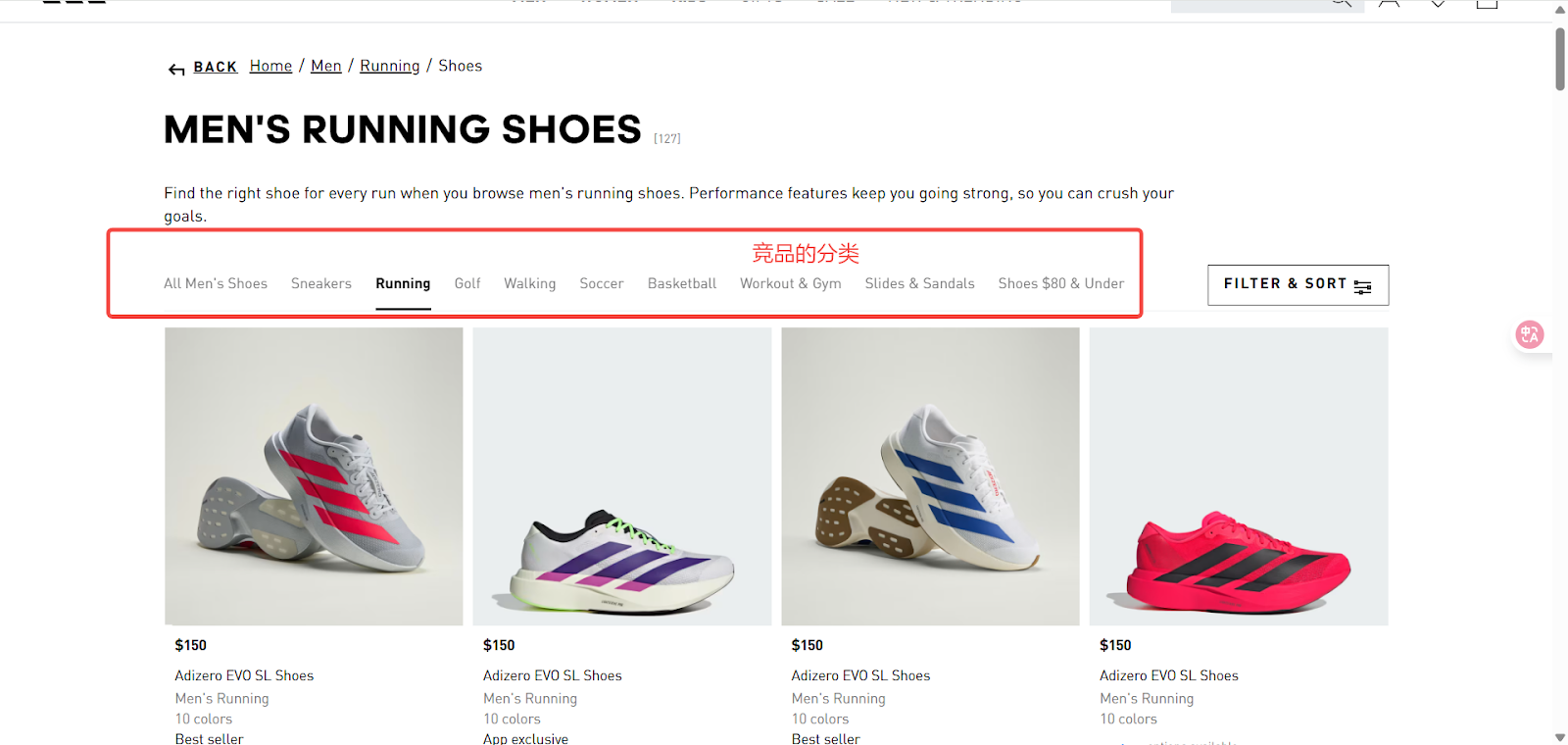Select the All Men's Shoes tab
Viewport: 1568px width, 745px height.
(216, 283)
